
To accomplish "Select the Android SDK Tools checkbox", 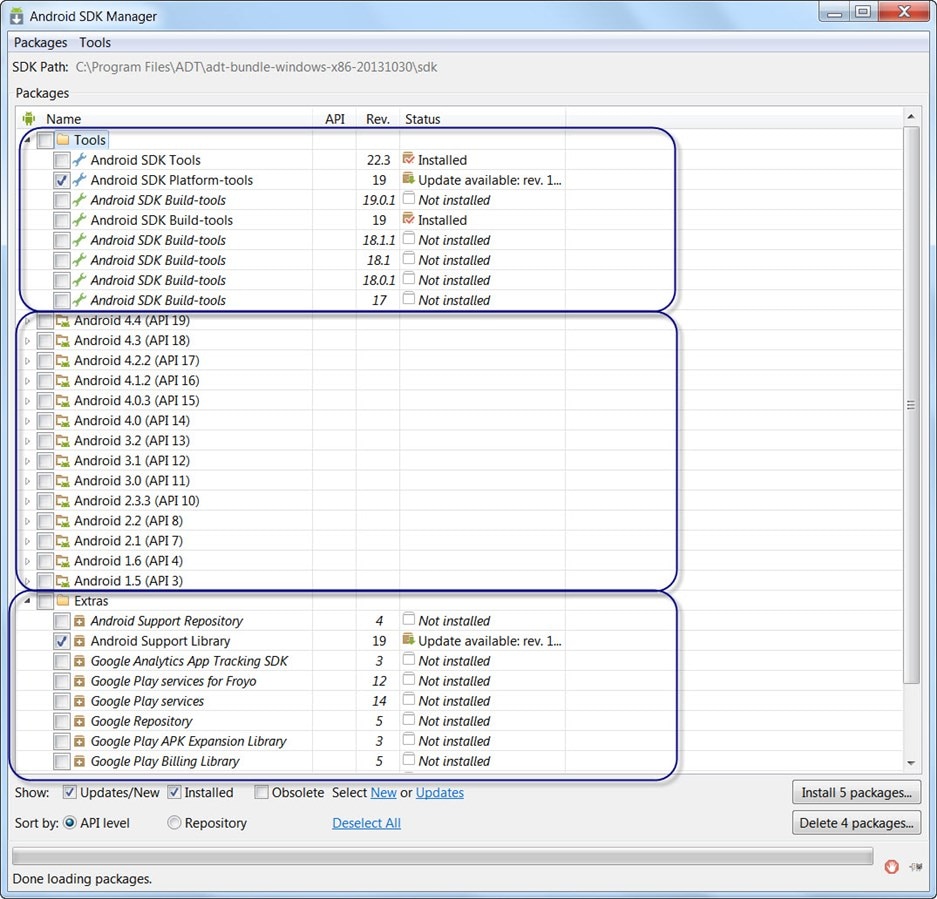I will tap(62, 160).
